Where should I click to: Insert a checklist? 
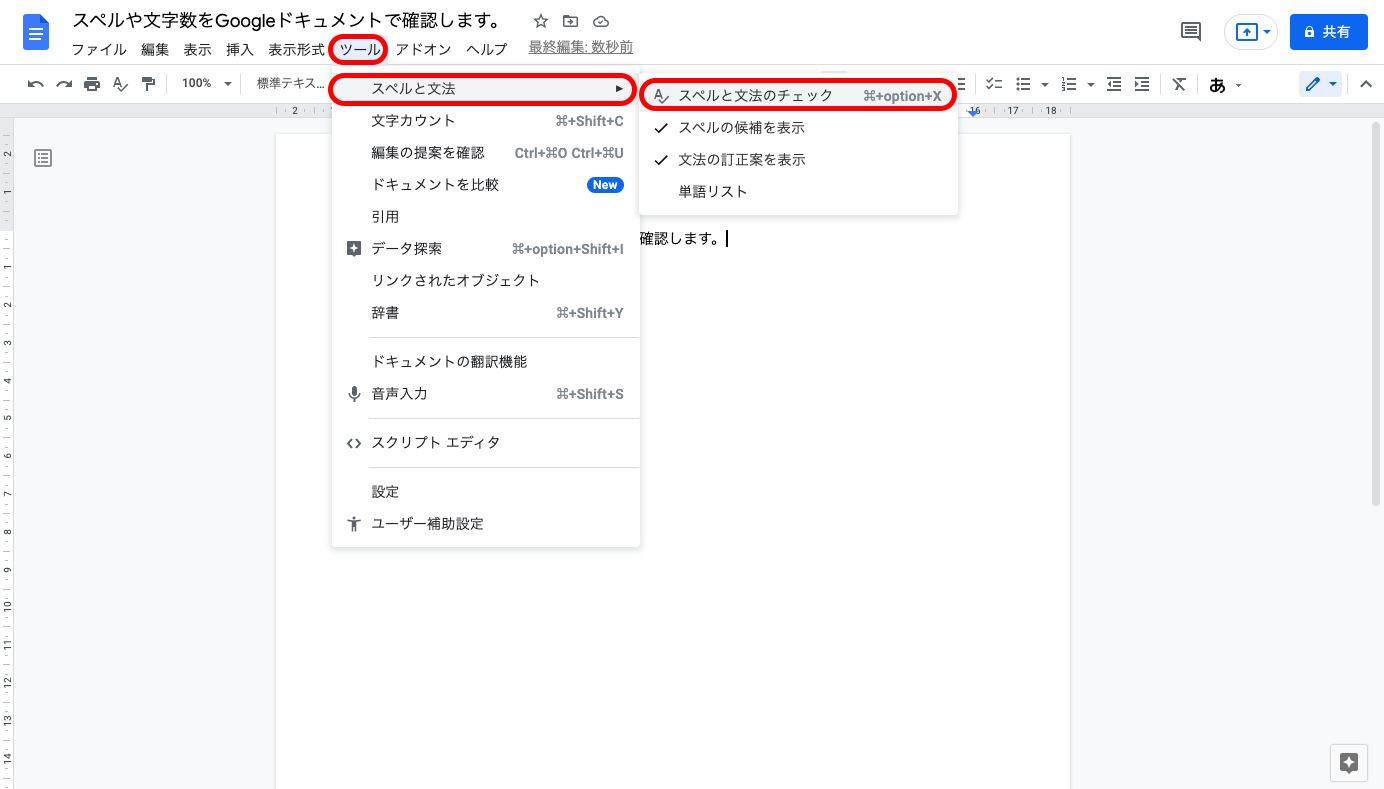[994, 84]
